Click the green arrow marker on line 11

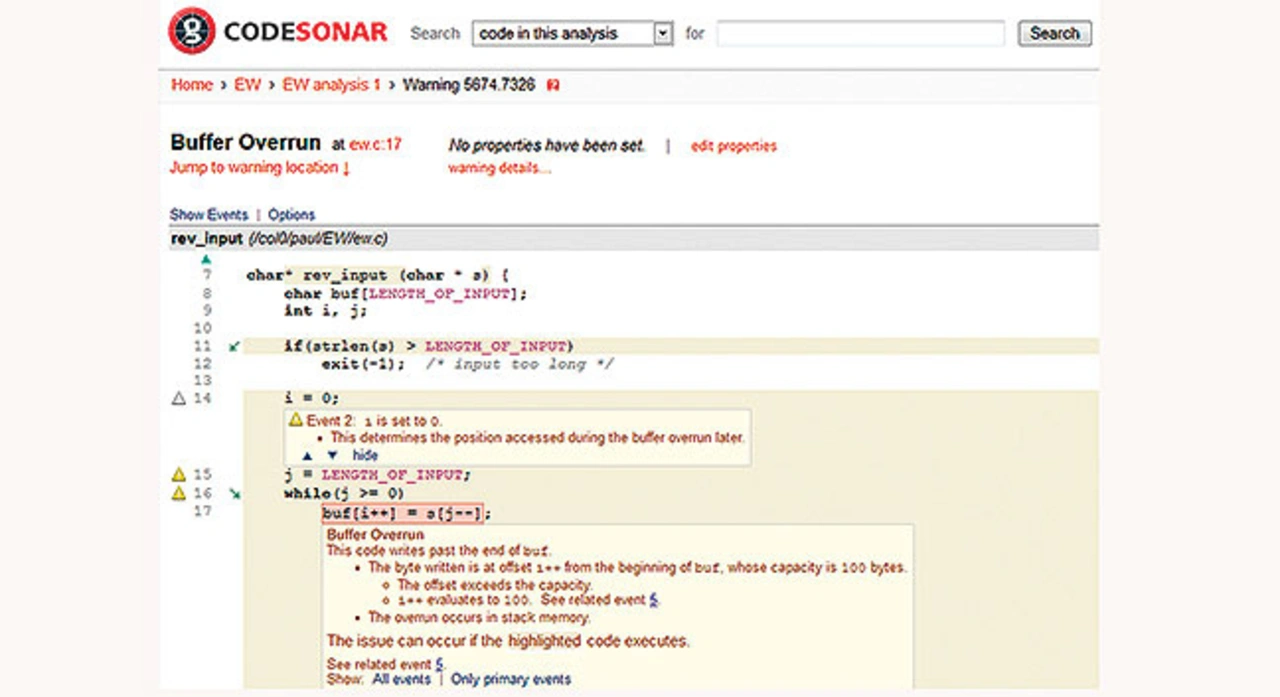pyautogui.click(x=234, y=347)
